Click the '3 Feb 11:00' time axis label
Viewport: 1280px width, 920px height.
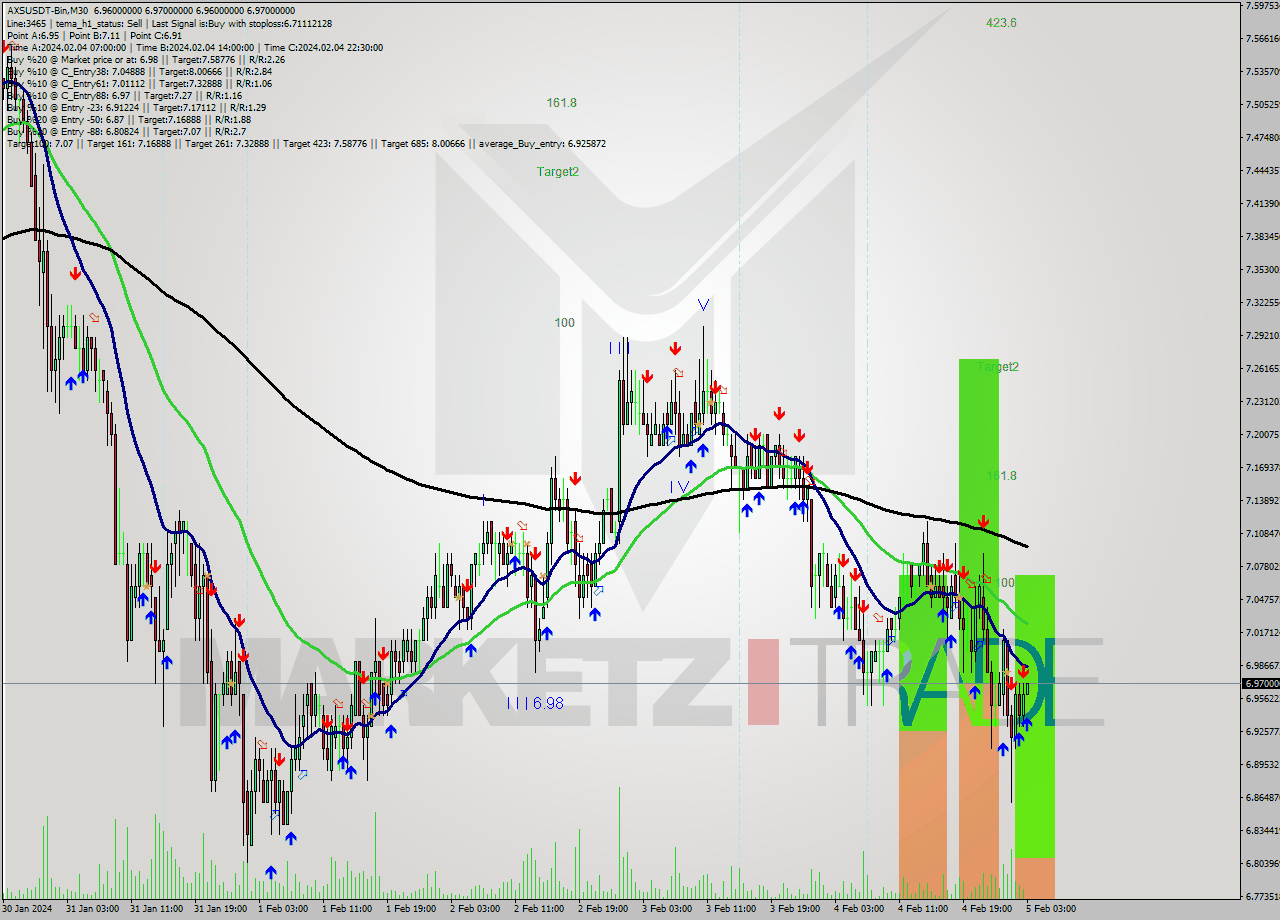(731, 909)
